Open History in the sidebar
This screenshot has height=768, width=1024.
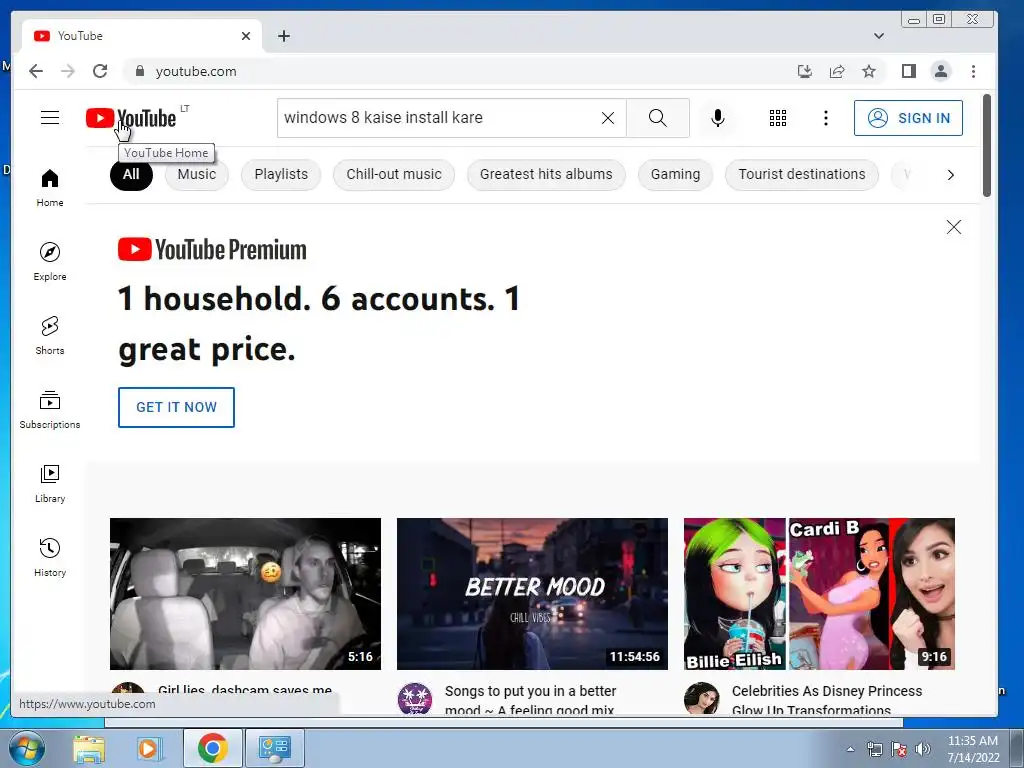pyautogui.click(x=50, y=557)
